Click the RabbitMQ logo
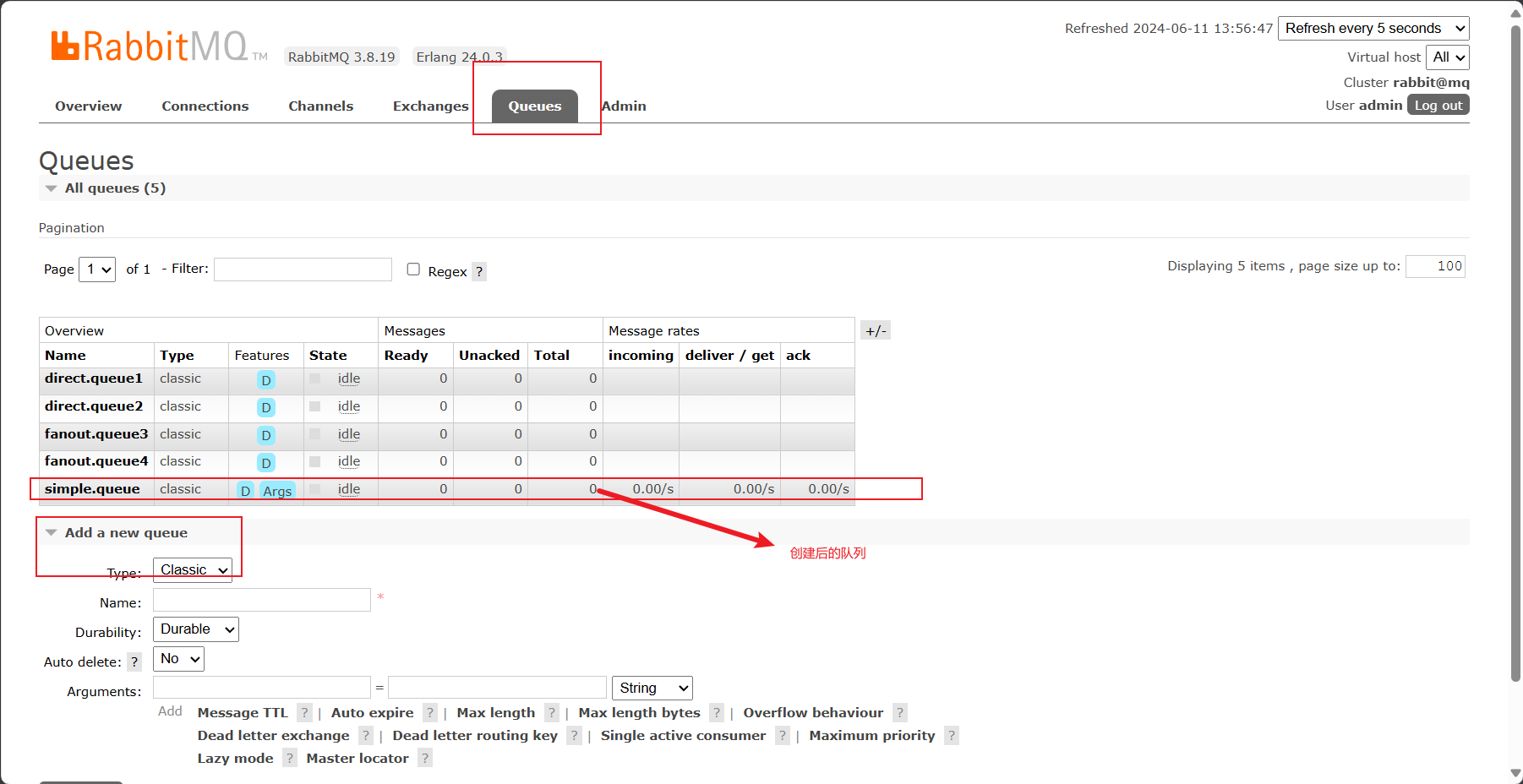Viewport: 1523px width, 784px height. 150,46
